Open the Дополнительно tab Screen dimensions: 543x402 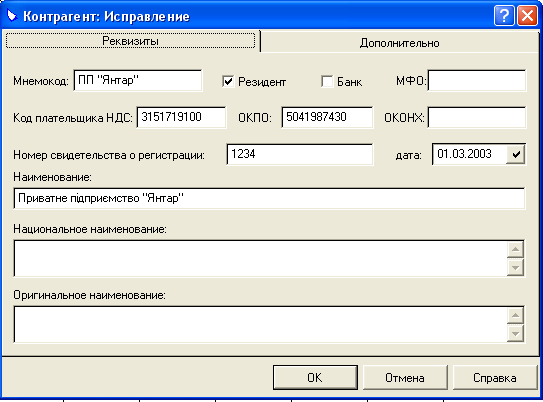click(x=399, y=43)
